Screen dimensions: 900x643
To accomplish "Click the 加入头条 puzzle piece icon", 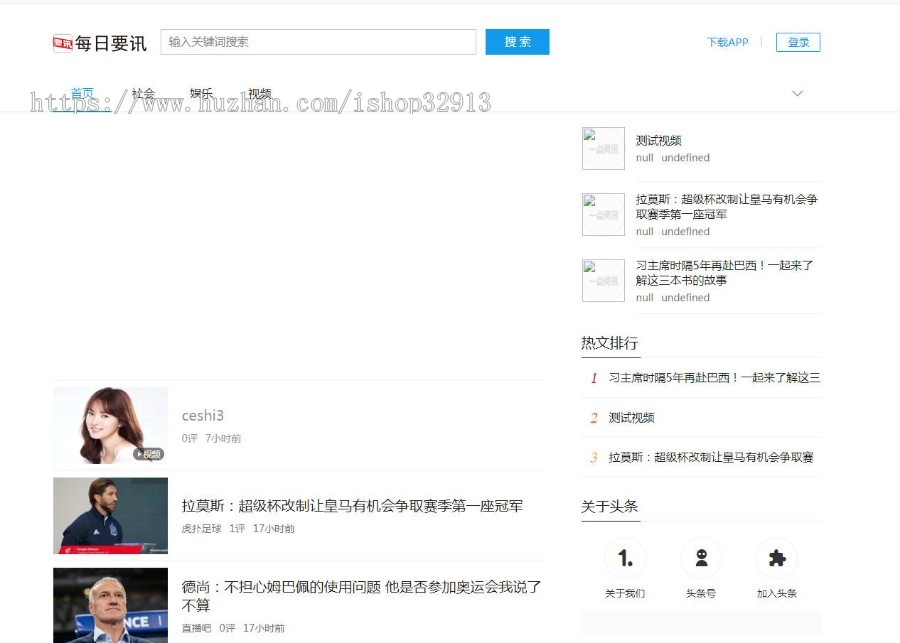I will click(778, 558).
